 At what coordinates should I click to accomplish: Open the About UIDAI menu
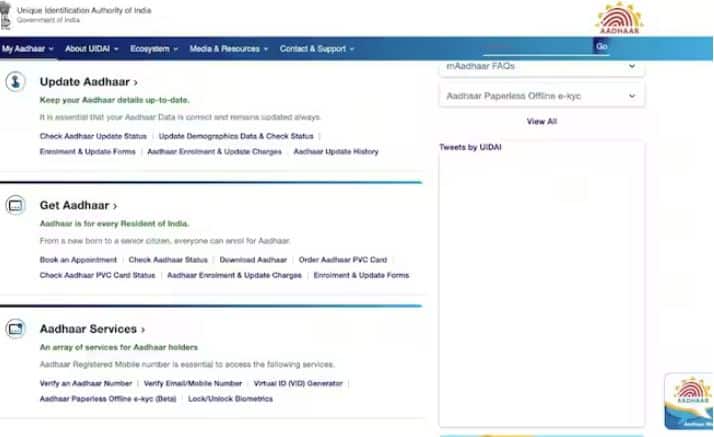(91, 49)
